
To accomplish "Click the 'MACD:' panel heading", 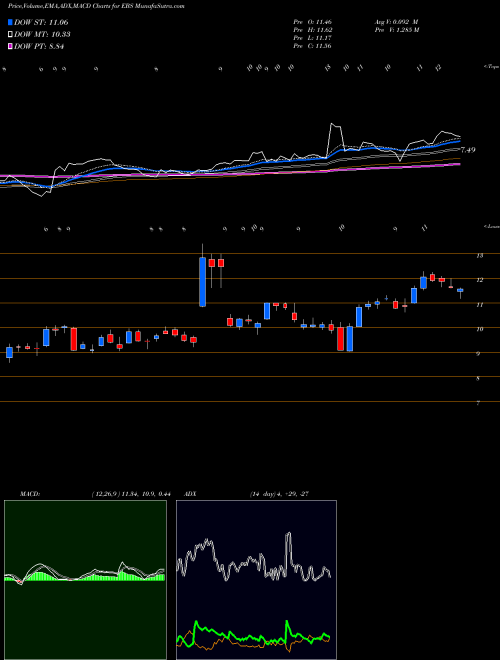I will (x=29, y=494).
